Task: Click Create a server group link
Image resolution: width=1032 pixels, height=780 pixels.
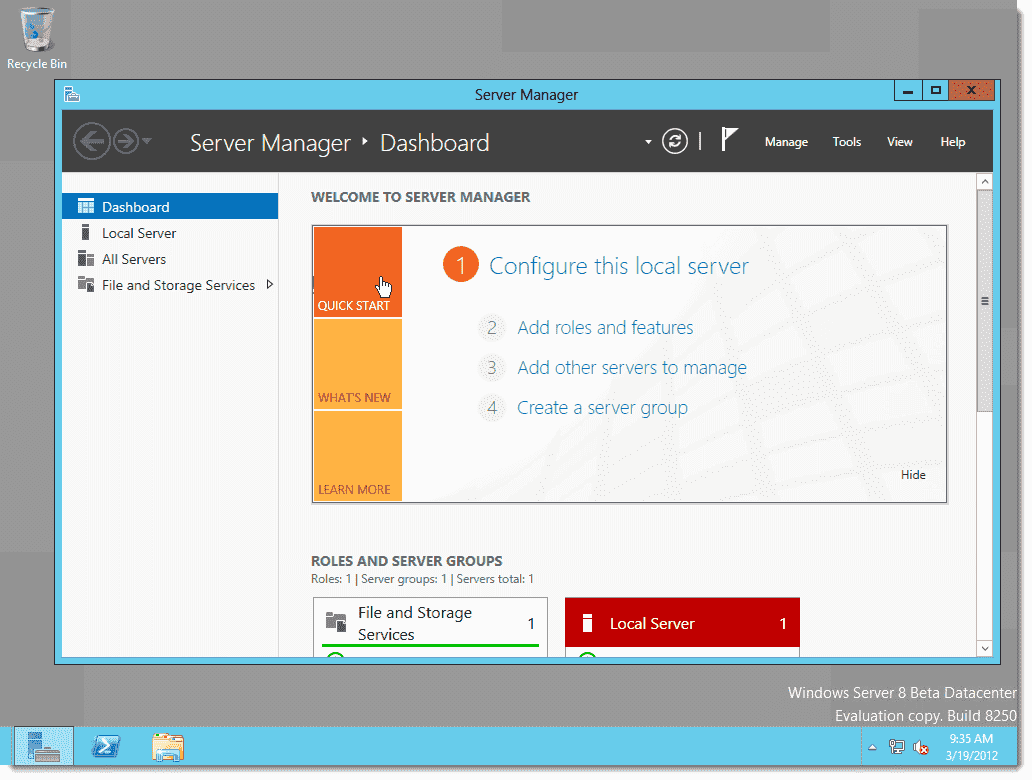Action: [x=602, y=408]
